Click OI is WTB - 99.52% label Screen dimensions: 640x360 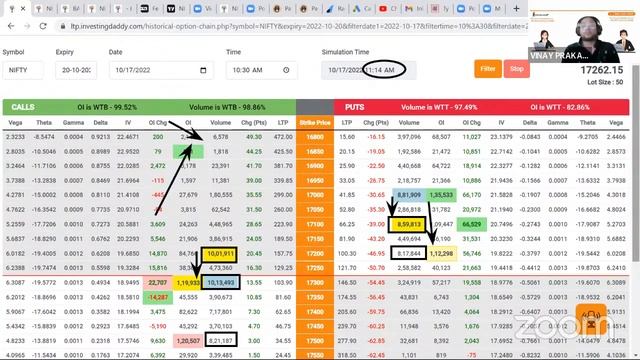click(x=107, y=107)
